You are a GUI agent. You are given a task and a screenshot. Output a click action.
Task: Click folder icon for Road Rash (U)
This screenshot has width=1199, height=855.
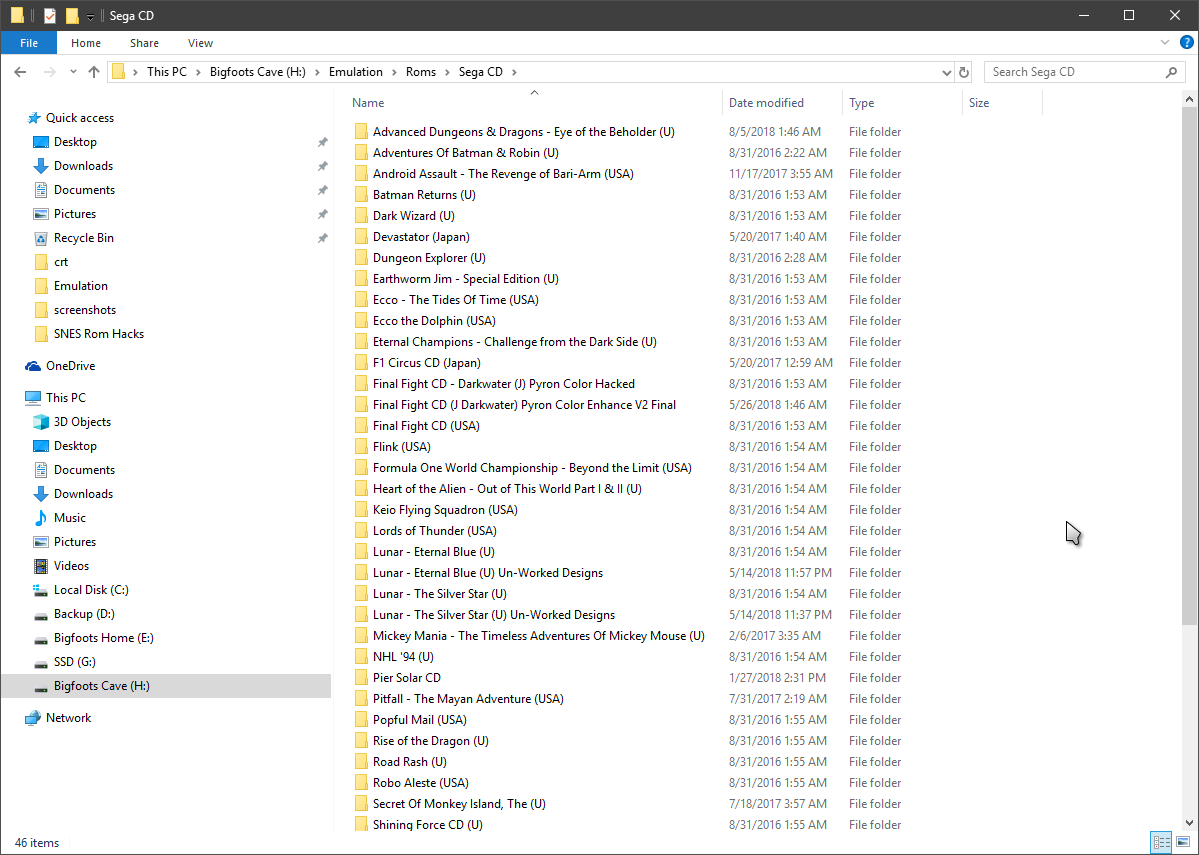361,762
